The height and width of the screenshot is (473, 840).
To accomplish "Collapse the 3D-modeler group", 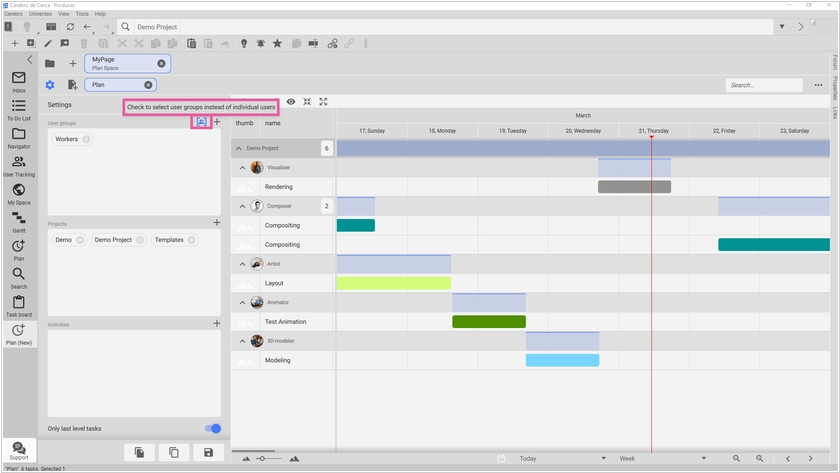I will pyautogui.click(x=242, y=341).
